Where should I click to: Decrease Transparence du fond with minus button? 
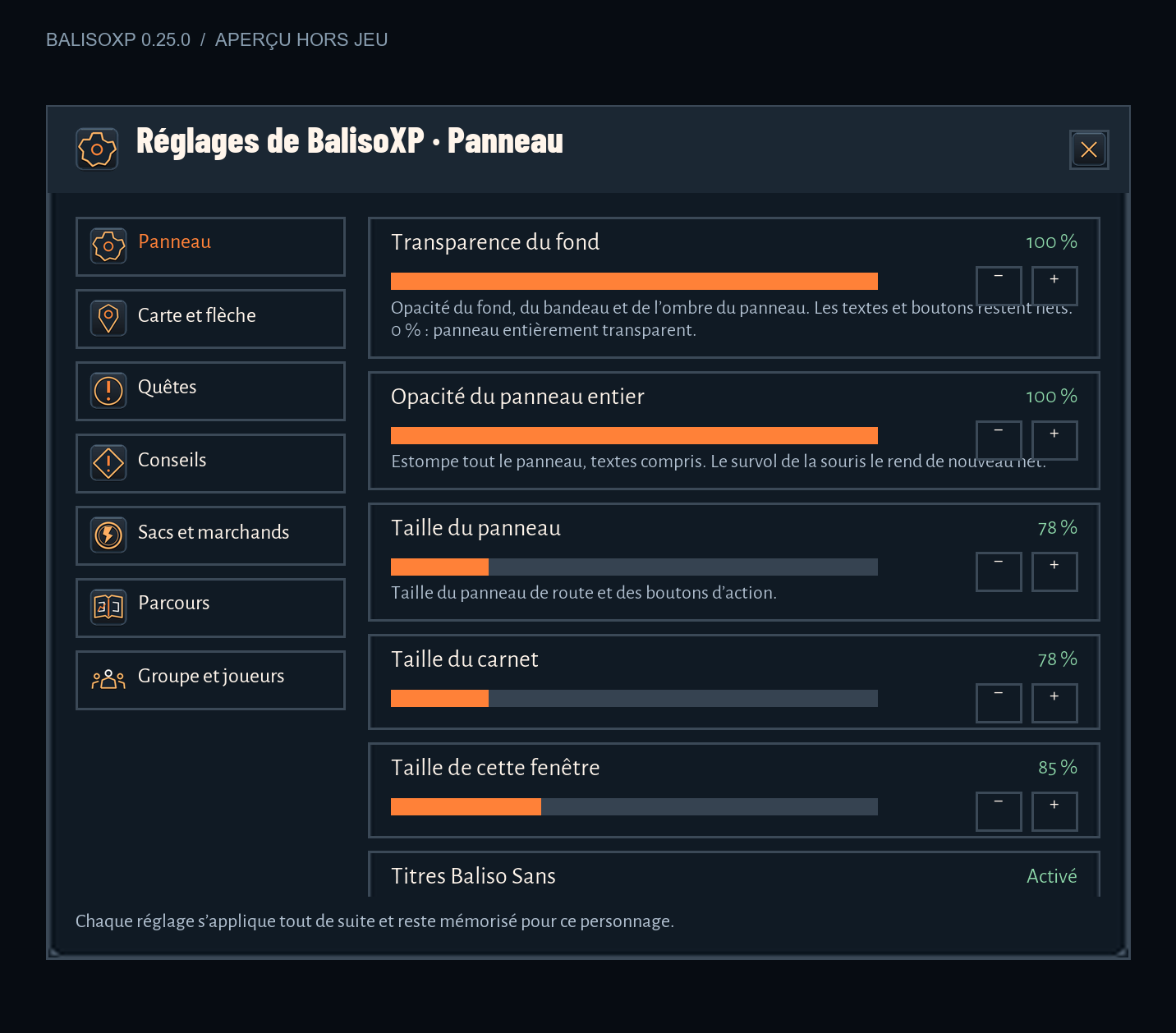pyautogui.click(x=999, y=286)
